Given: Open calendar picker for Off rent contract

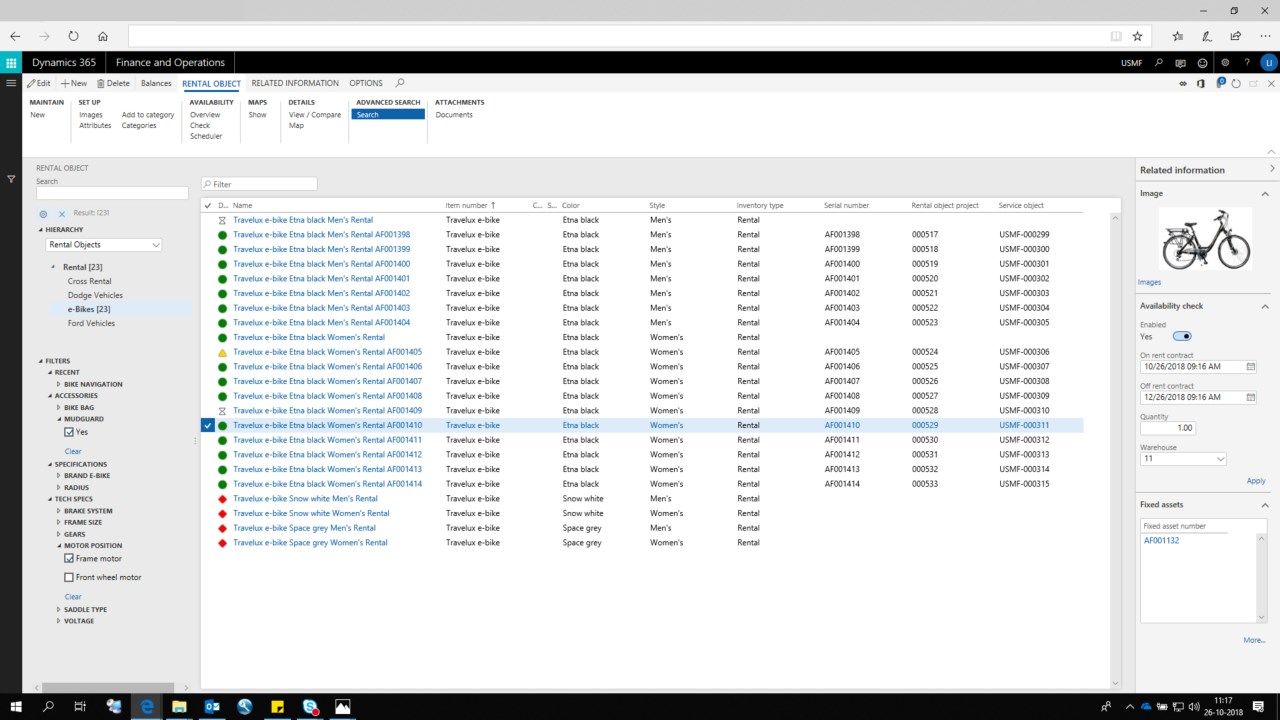Looking at the screenshot, I should pyautogui.click(x=1250, y=397).
